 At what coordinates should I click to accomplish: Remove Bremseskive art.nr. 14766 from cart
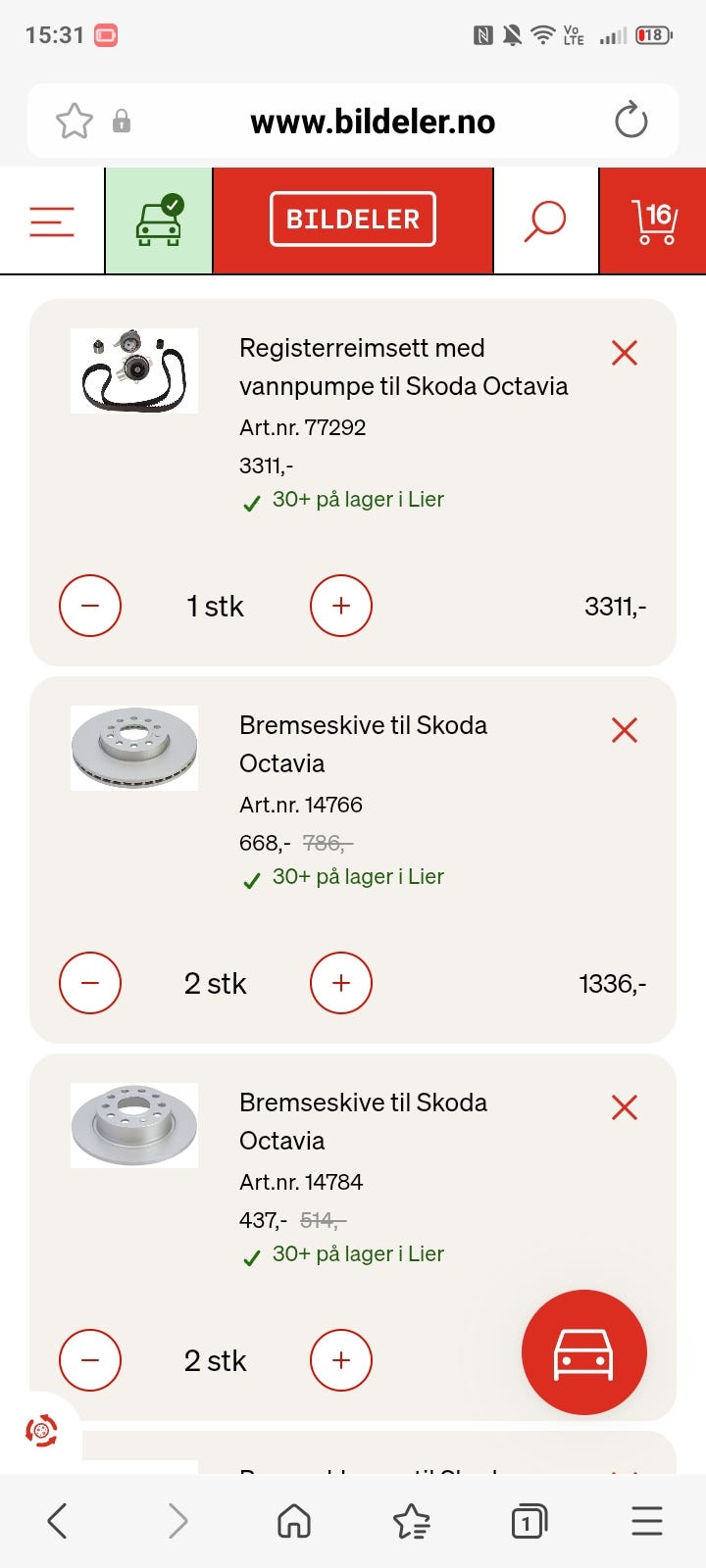tap(625, 730)
